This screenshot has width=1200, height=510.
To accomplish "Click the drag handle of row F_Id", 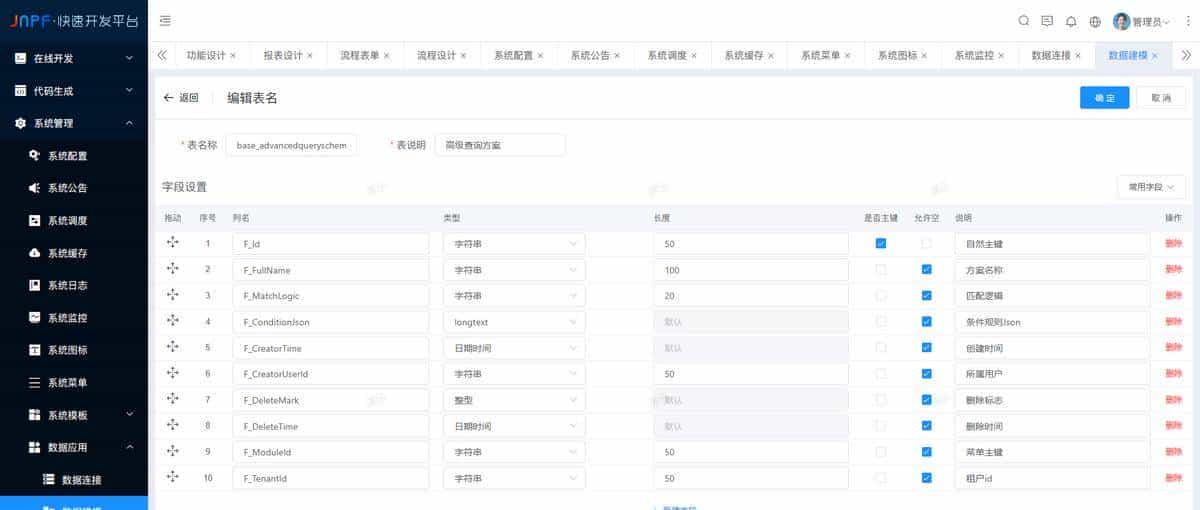I will point(172,243).
